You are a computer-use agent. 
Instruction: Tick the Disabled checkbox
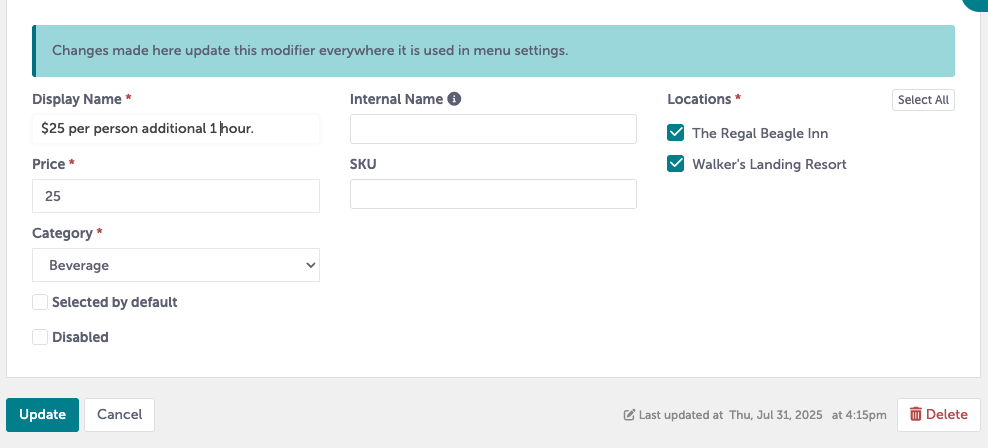[x=40, y=337]
